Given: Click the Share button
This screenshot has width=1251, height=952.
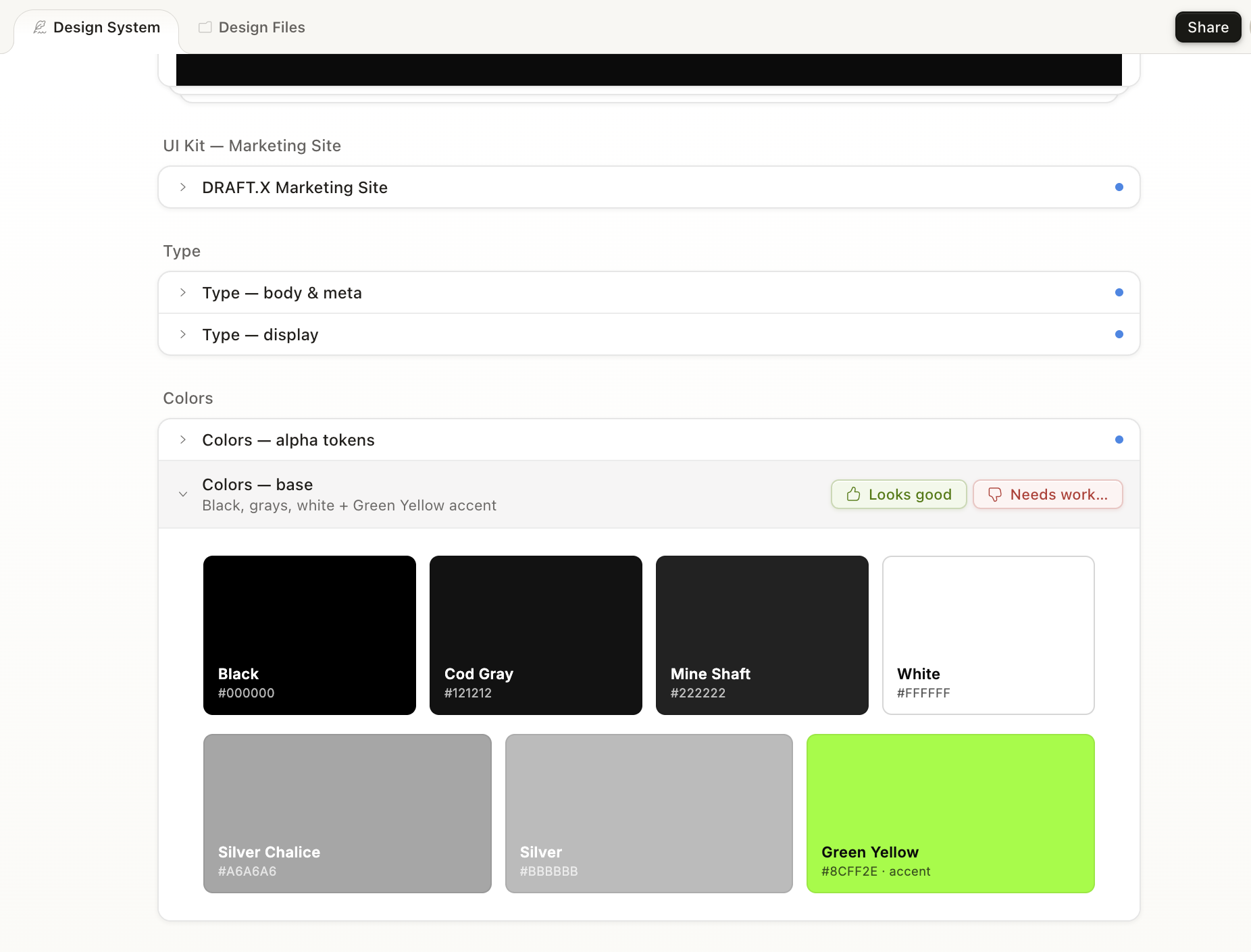Looking at the screenshot, I should point(1208,28).
